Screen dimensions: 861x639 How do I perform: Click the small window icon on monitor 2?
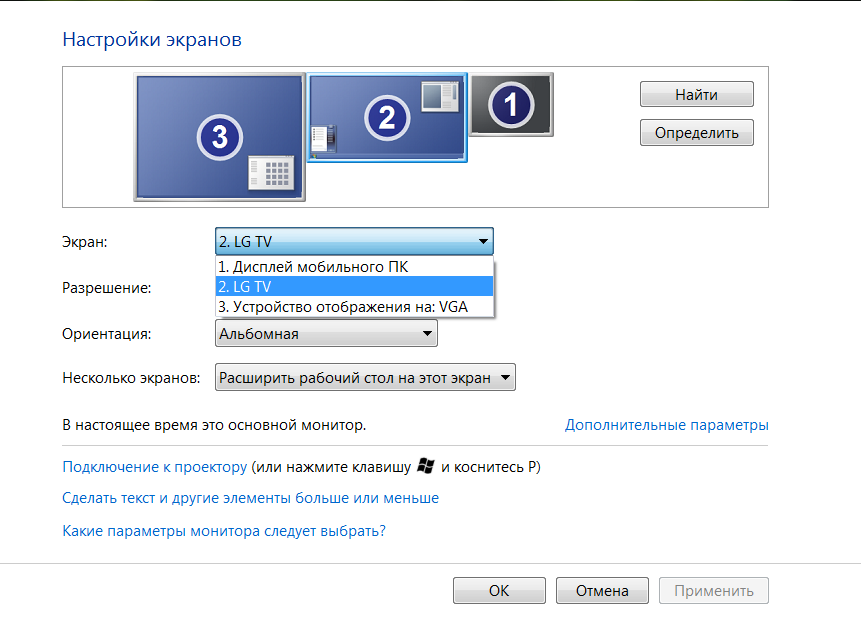point(438,96)
